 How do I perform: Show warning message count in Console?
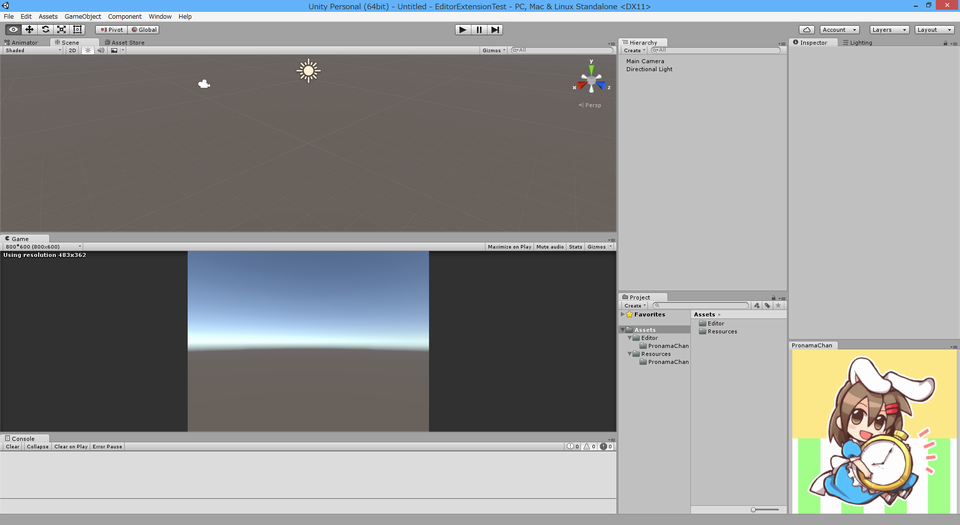[589, 447]
